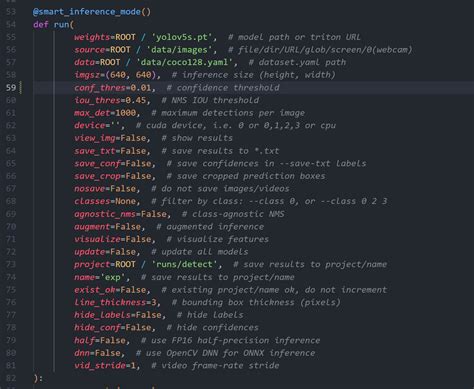
Task: Click the classes None value
Action: coord(125,201)
